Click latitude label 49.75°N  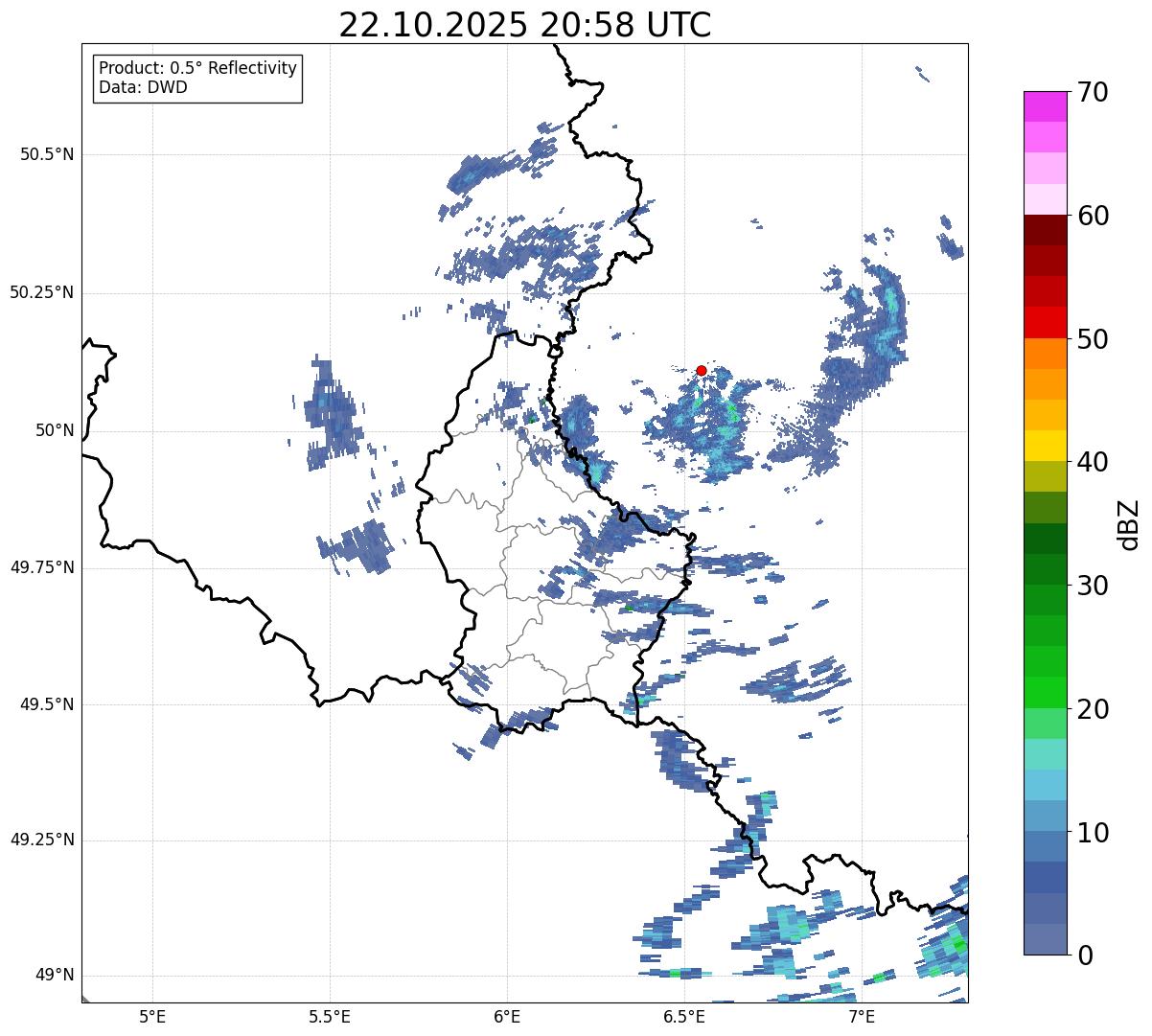click(x=41, y=567)
